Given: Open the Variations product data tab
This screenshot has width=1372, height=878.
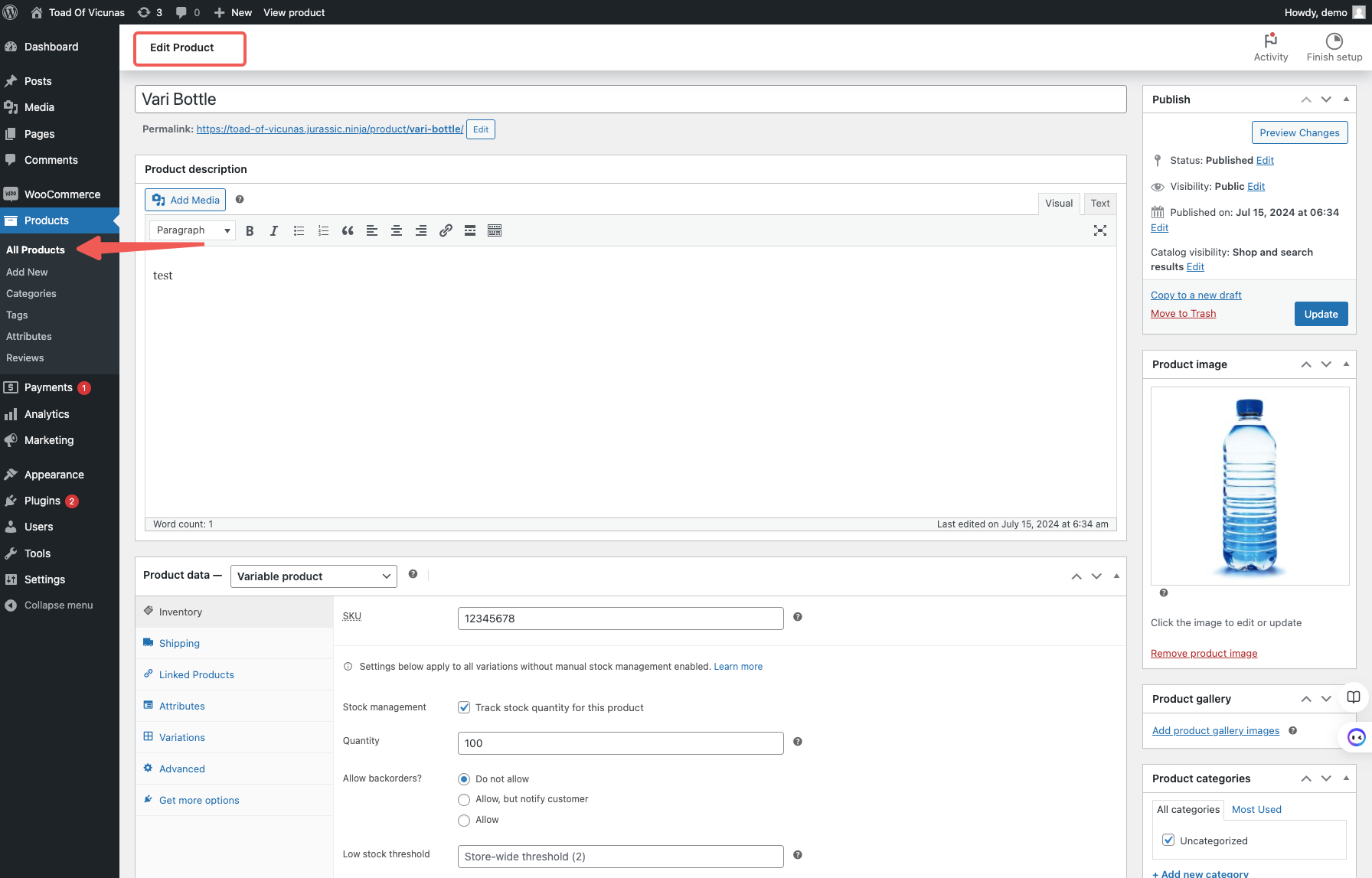Looking at the screenshot, I should point(181,737).
